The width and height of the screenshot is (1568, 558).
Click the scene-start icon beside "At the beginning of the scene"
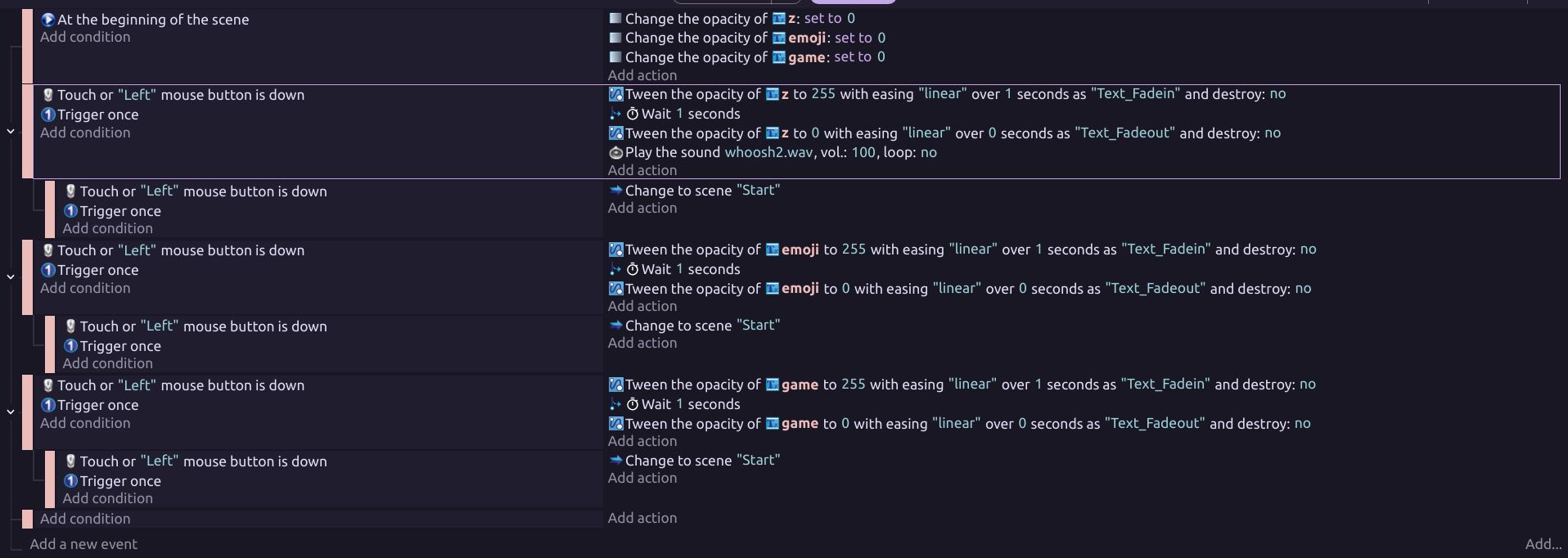pos(48,20)
